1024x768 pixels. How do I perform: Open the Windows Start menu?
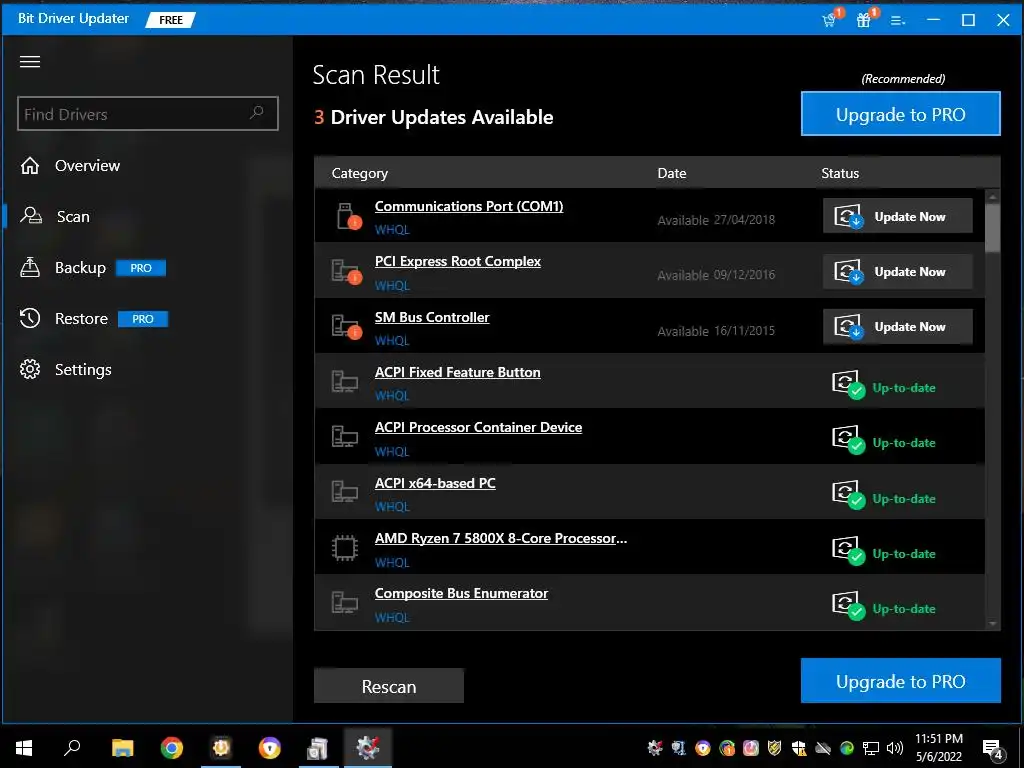[x=24, y=748]
